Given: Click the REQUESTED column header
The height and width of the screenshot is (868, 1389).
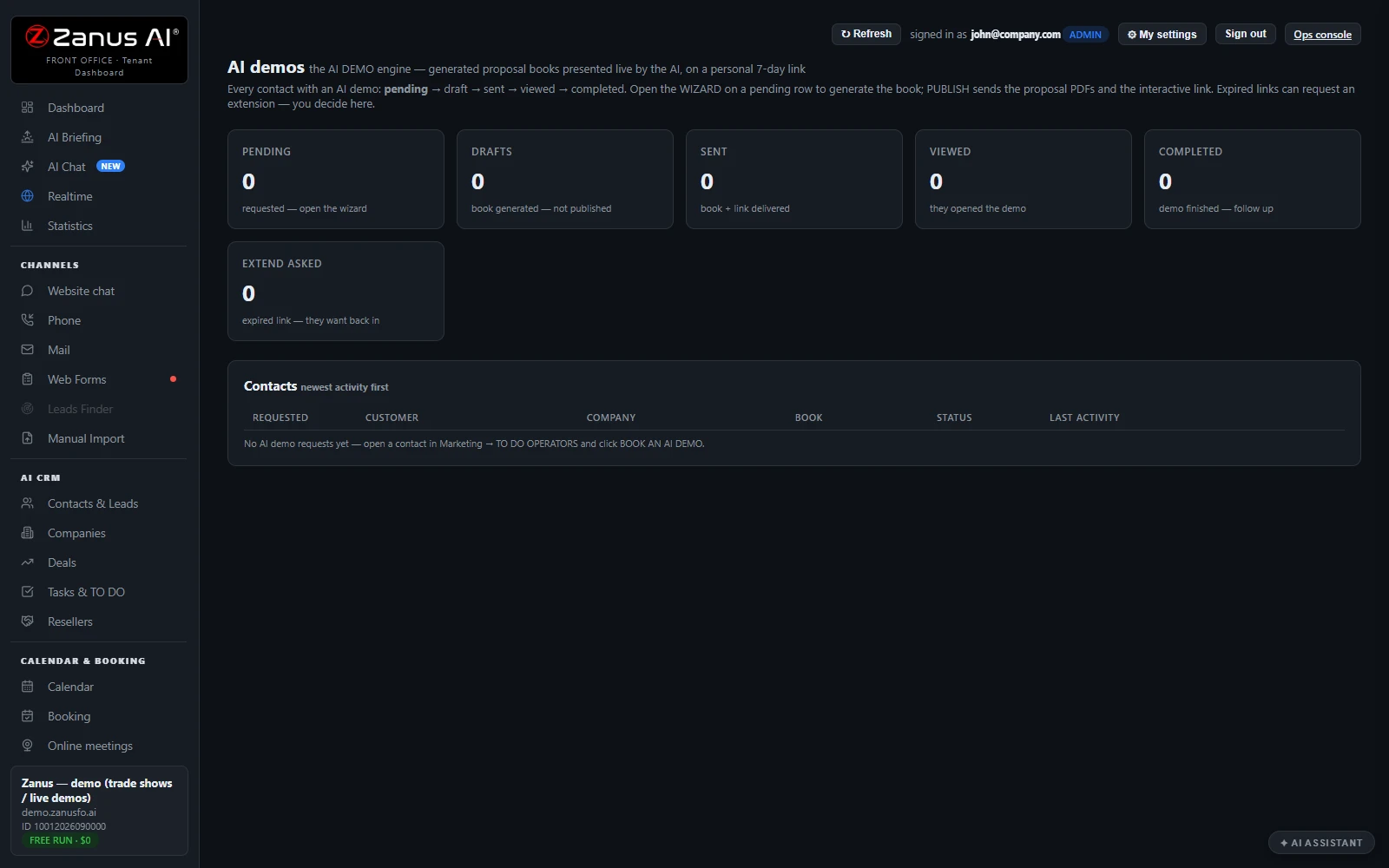Looking at the screenshot, I should point(280,418).
